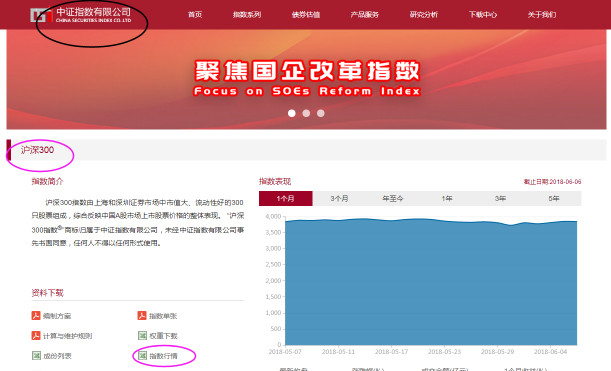Open the 债券估值 menu
This screenshot has width=611, height=371.
click(306, 15)
